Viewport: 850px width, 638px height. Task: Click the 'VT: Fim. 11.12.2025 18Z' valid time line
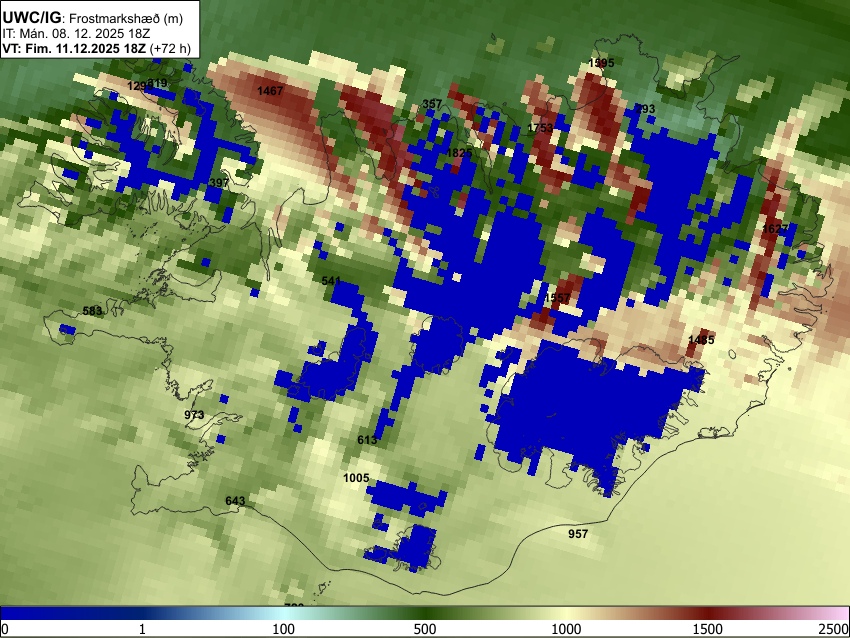[96, 48]
